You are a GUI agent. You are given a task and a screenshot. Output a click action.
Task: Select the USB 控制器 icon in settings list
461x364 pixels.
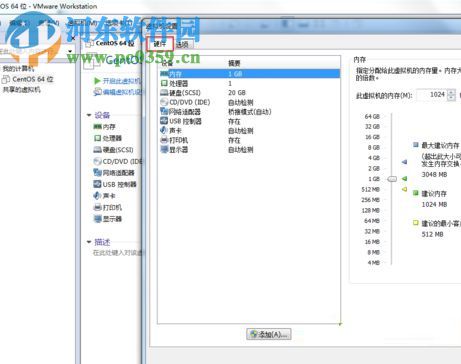pyautogui.click(x=164, y=121)
